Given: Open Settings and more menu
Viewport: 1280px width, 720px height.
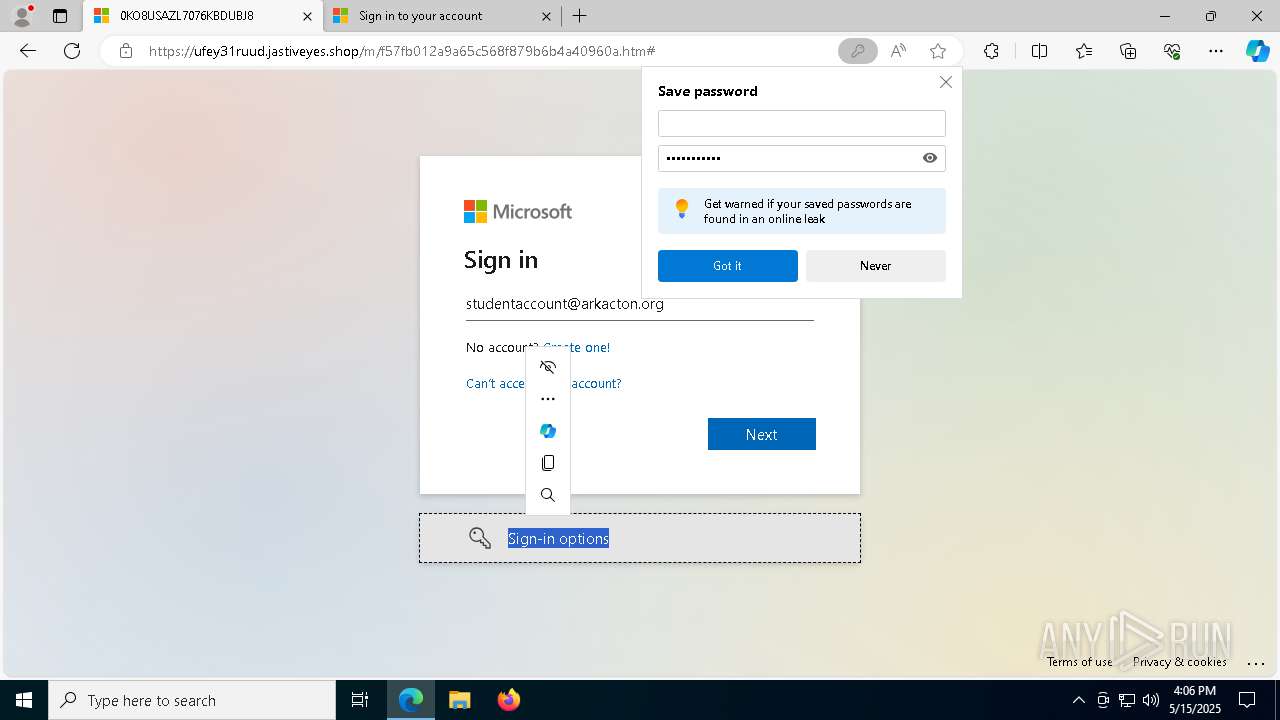Looking at the screenshot, I should click(x=1216, y=51).
